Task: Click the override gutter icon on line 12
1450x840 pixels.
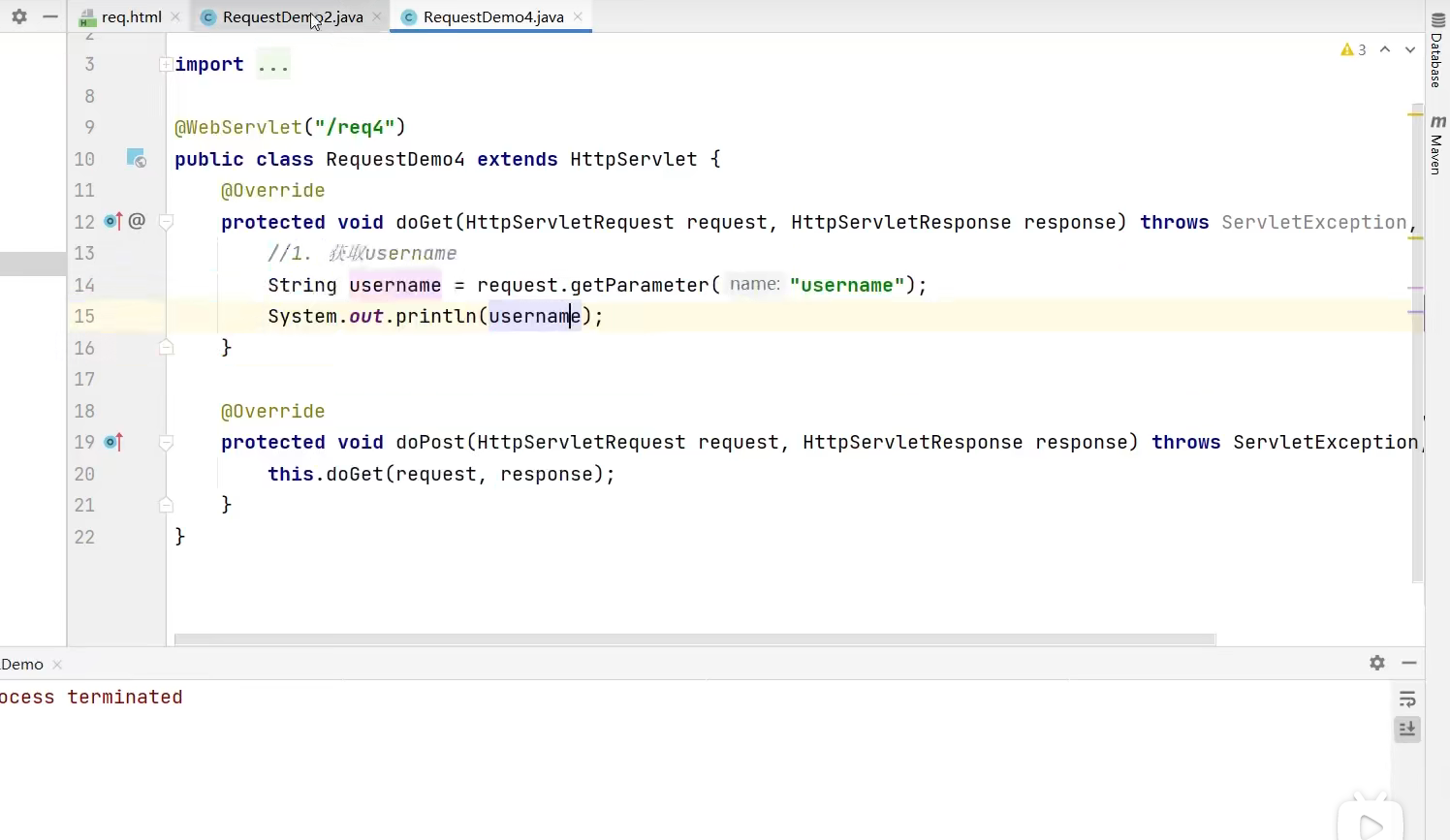Action: (x=113, y=222)
